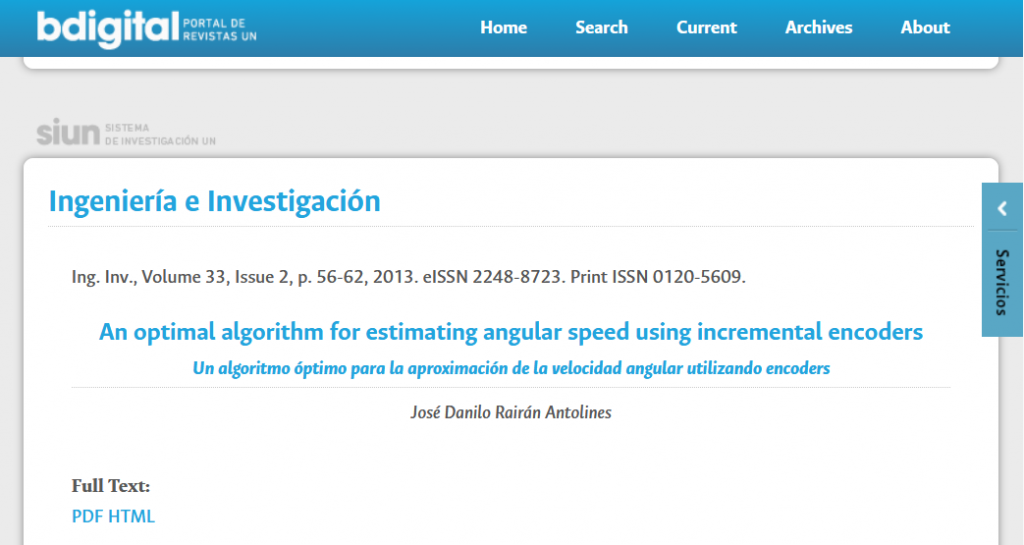This screenshot has width=1024, height=545.
Task: Click the English article title
Action: coord(510,332)
